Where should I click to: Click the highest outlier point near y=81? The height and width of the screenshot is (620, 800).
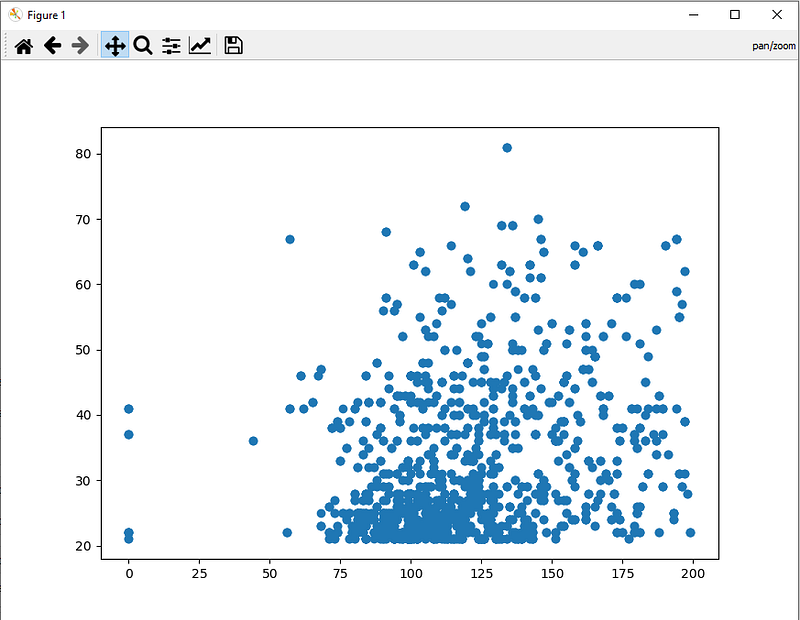tap(507, 147)
